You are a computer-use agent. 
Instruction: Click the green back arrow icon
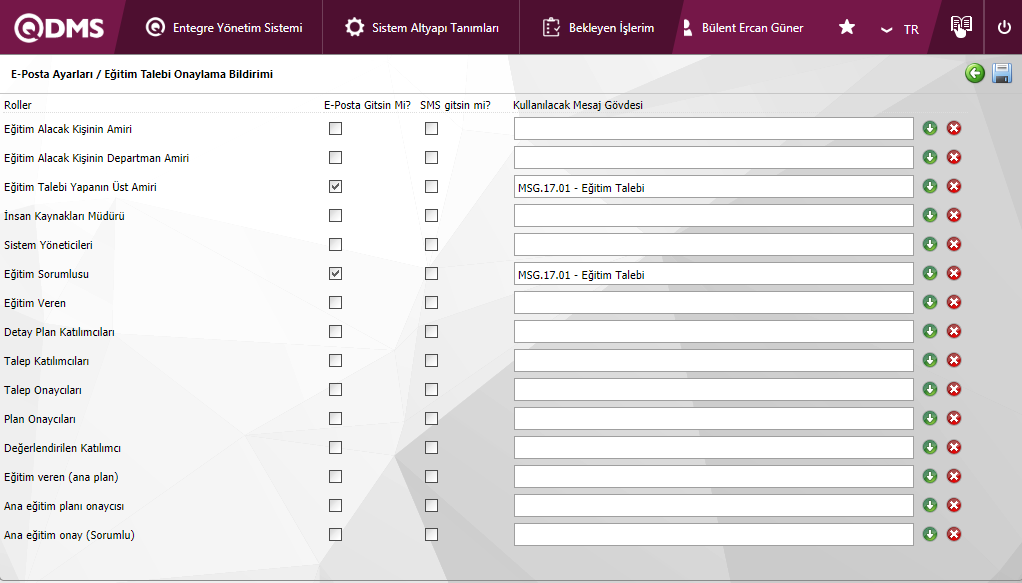[x=975, y=74]
